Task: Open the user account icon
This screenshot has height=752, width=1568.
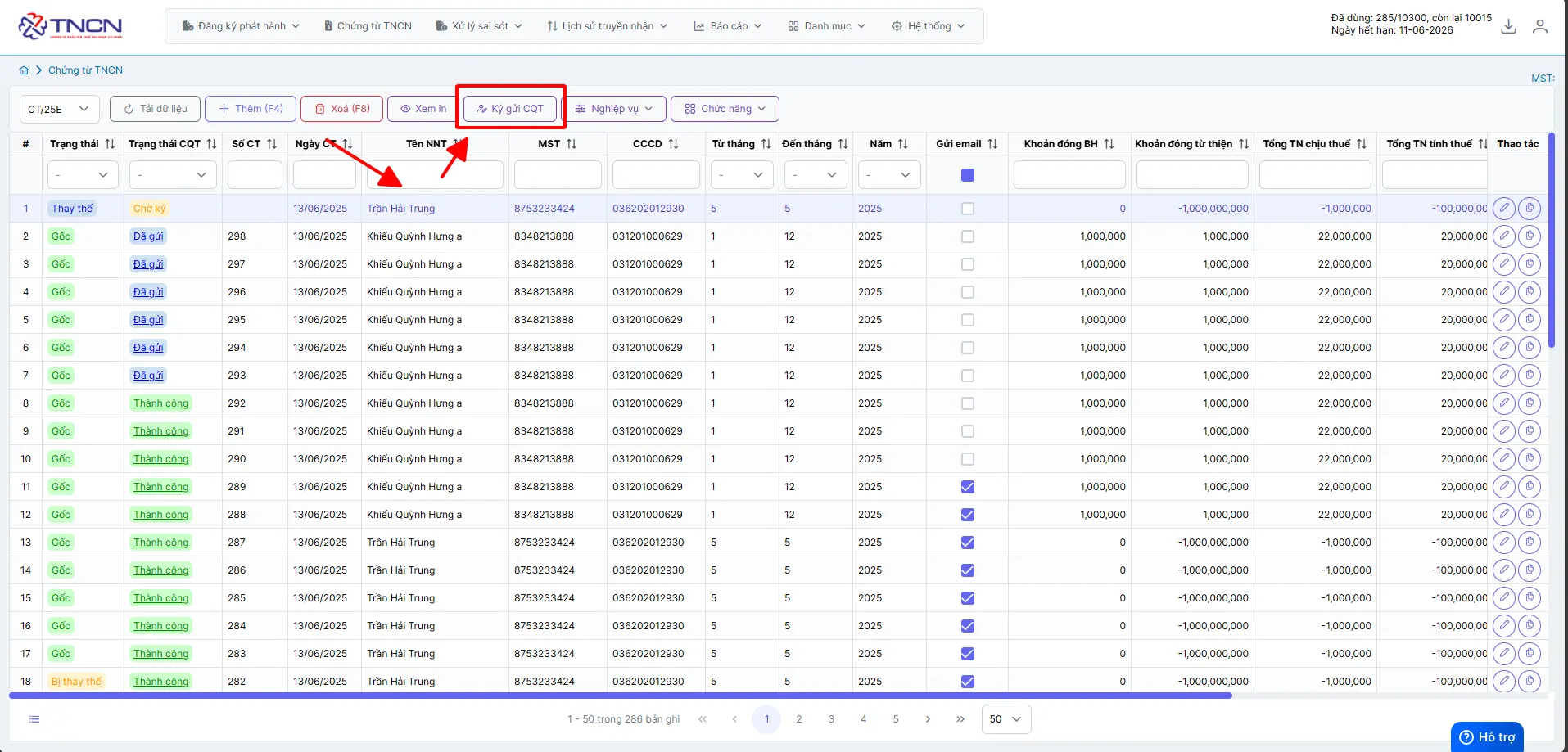Action: click(x=1540, y=26)
